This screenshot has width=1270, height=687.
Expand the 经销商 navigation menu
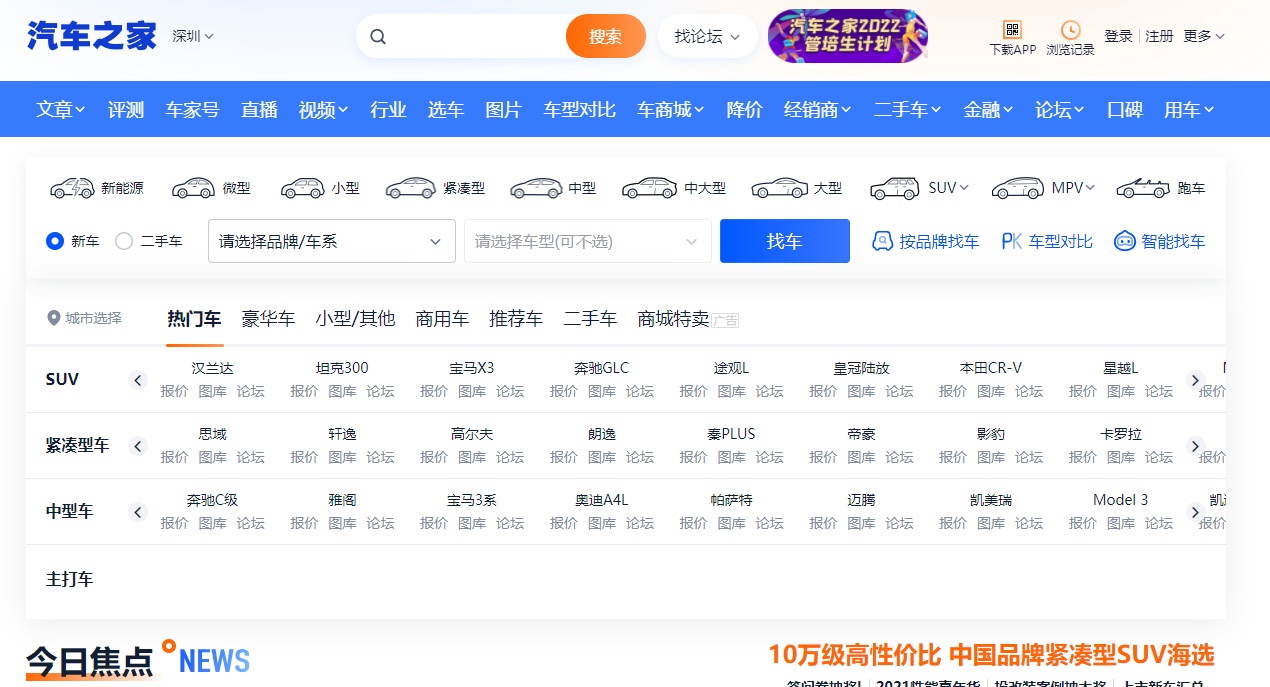click(818, 110)
